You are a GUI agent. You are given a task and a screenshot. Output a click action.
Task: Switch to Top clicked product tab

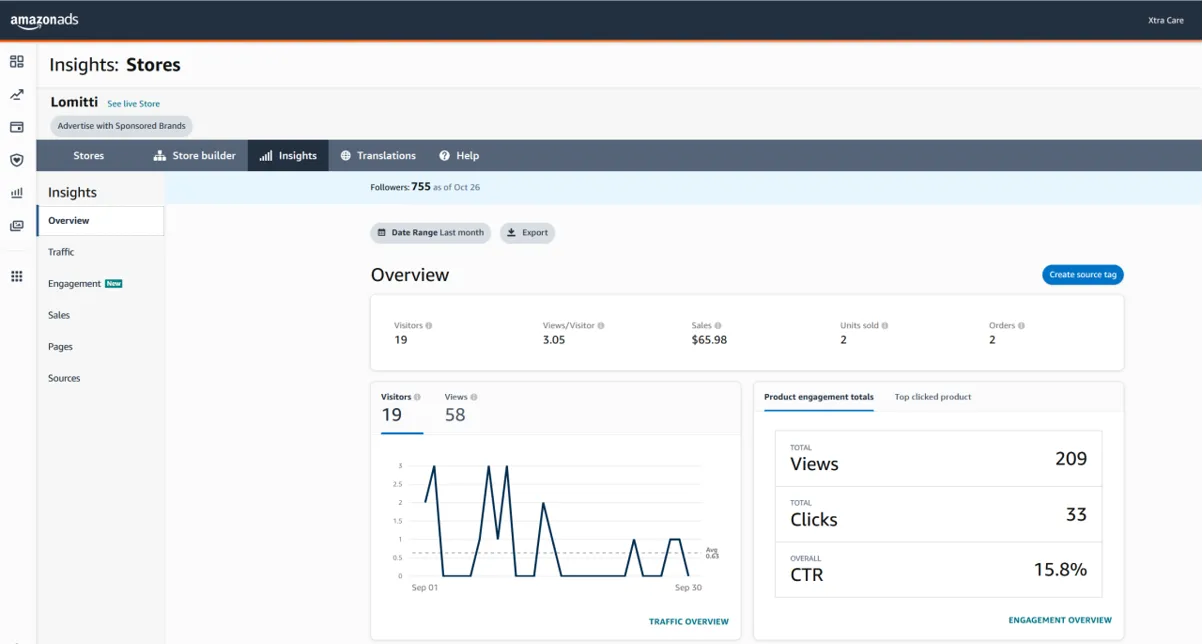932,397
